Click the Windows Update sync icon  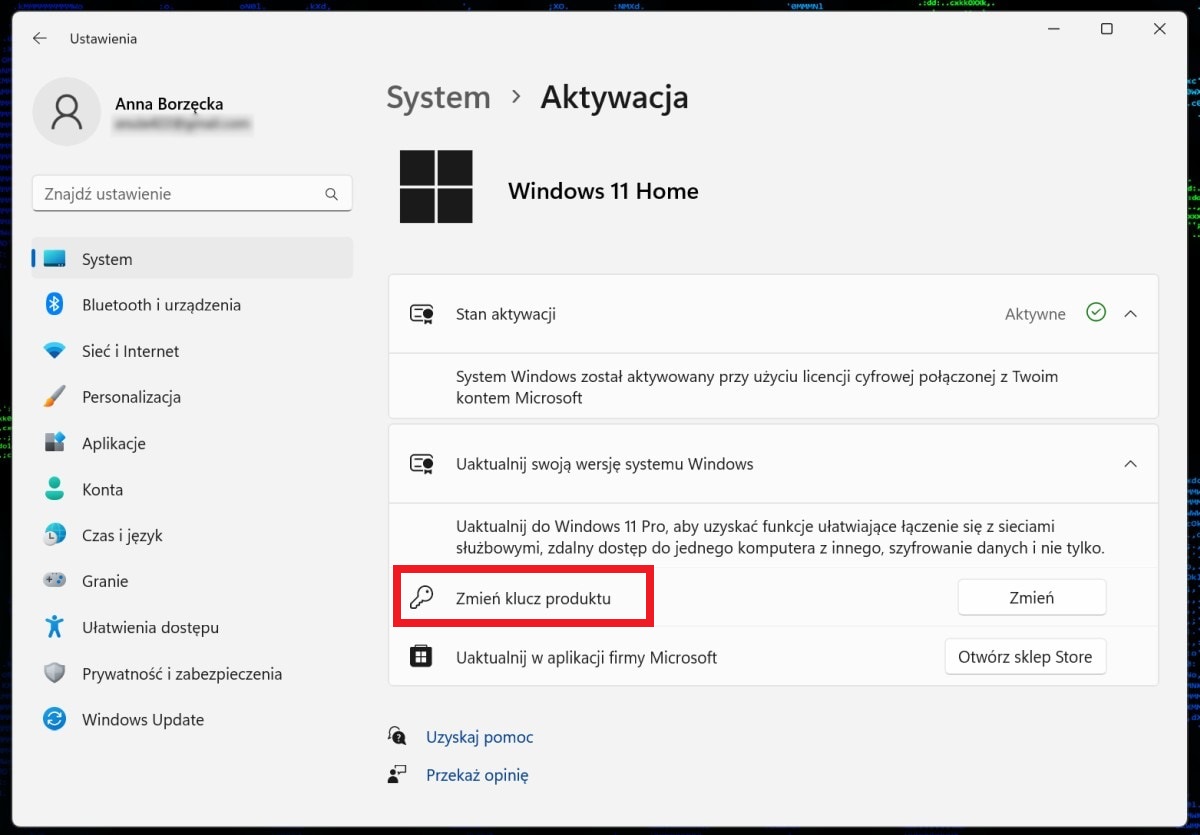[54, 719]
